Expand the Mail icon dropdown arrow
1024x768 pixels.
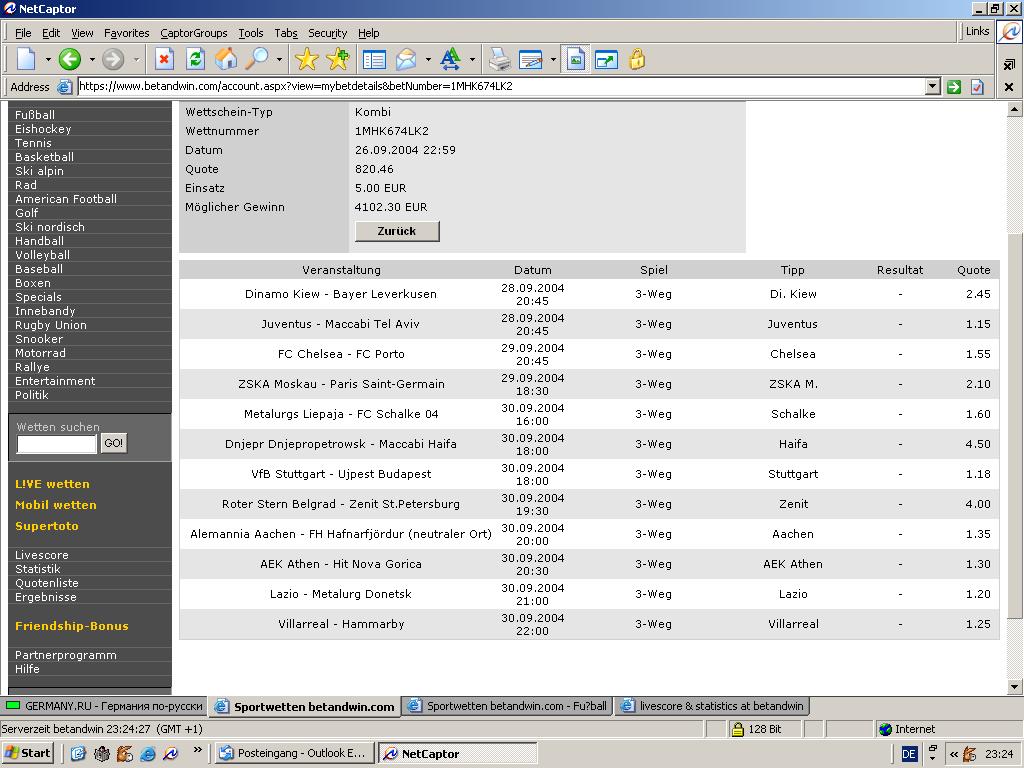(x=428, y=60)
